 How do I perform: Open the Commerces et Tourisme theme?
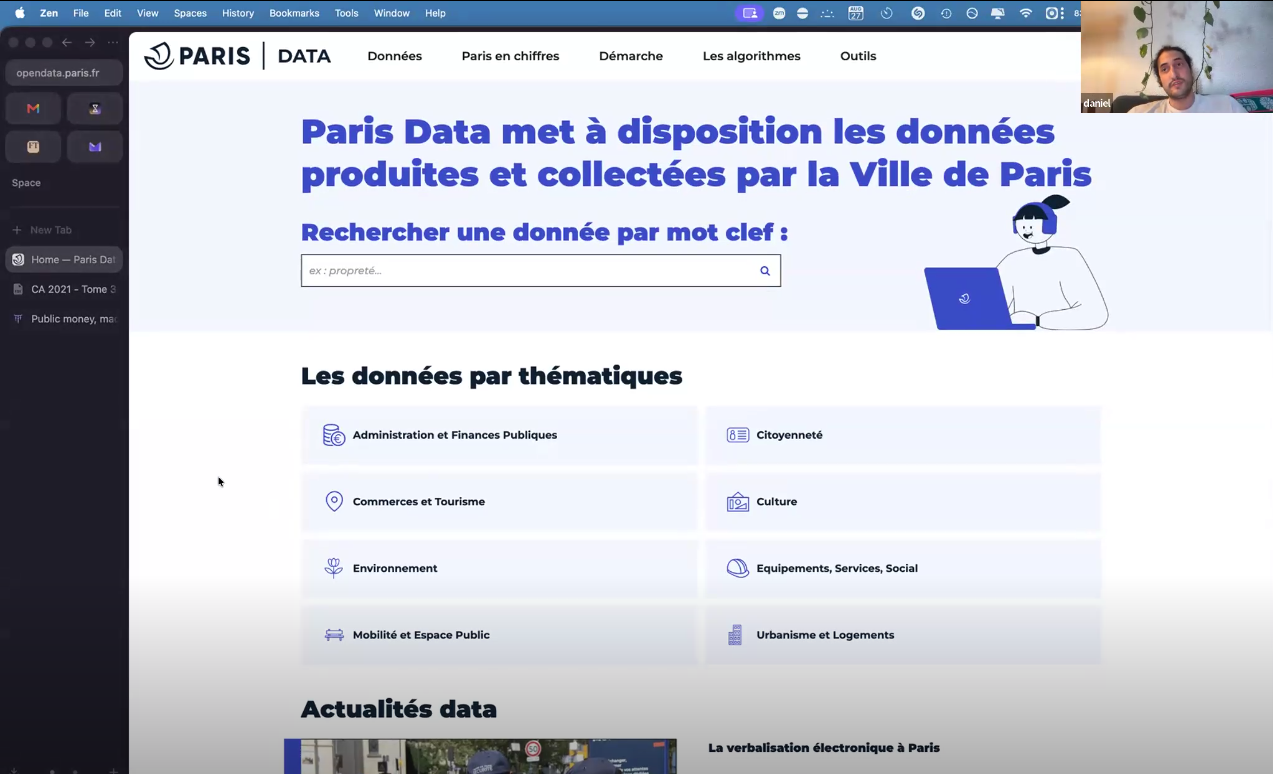click(x=499, y=501)
